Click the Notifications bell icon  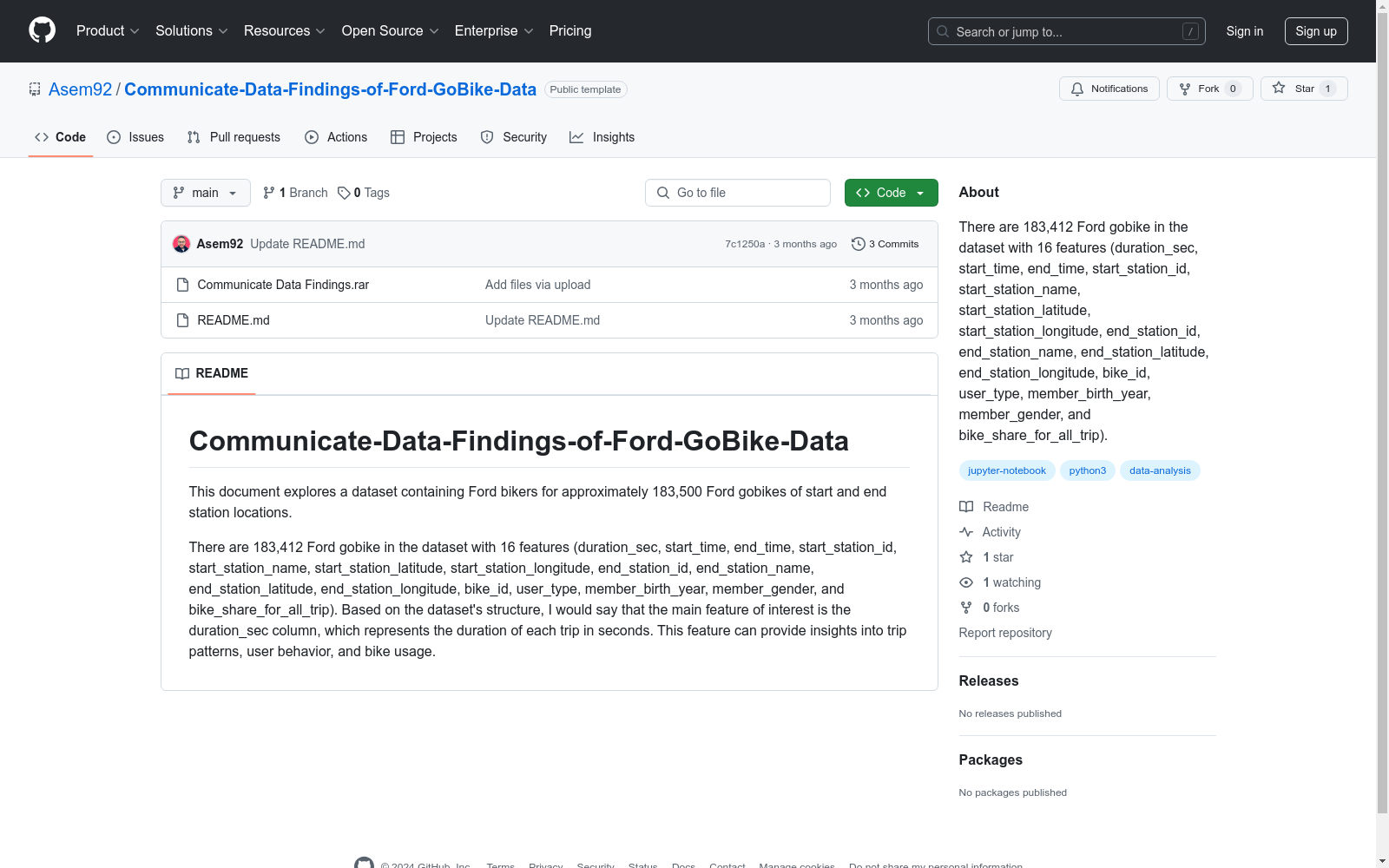(1077, 89)
